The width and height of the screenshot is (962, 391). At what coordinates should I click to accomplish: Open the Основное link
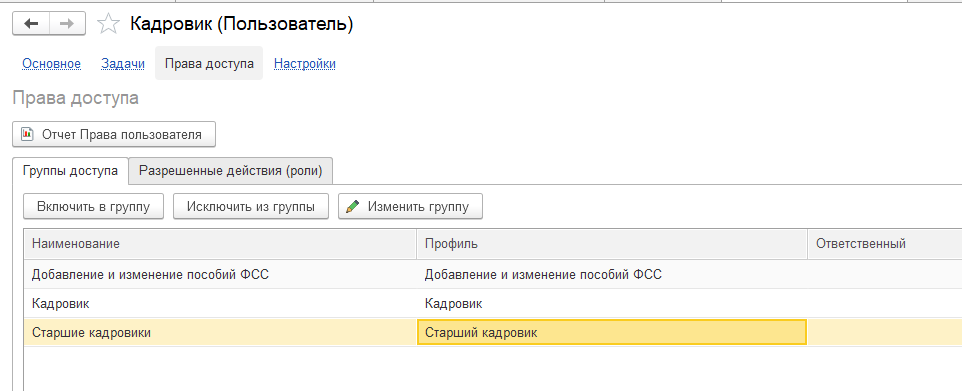[52, 64]
